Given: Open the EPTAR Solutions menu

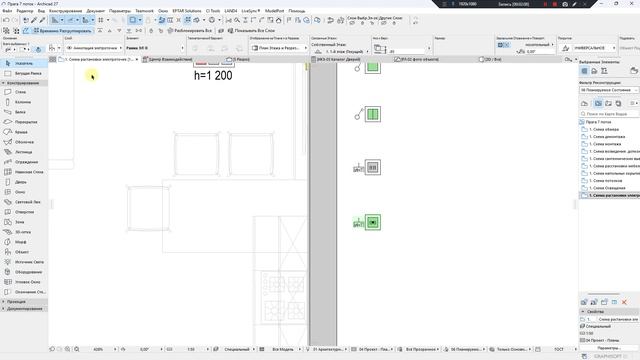Looking at the screenshot, I should tap(187, 11).
